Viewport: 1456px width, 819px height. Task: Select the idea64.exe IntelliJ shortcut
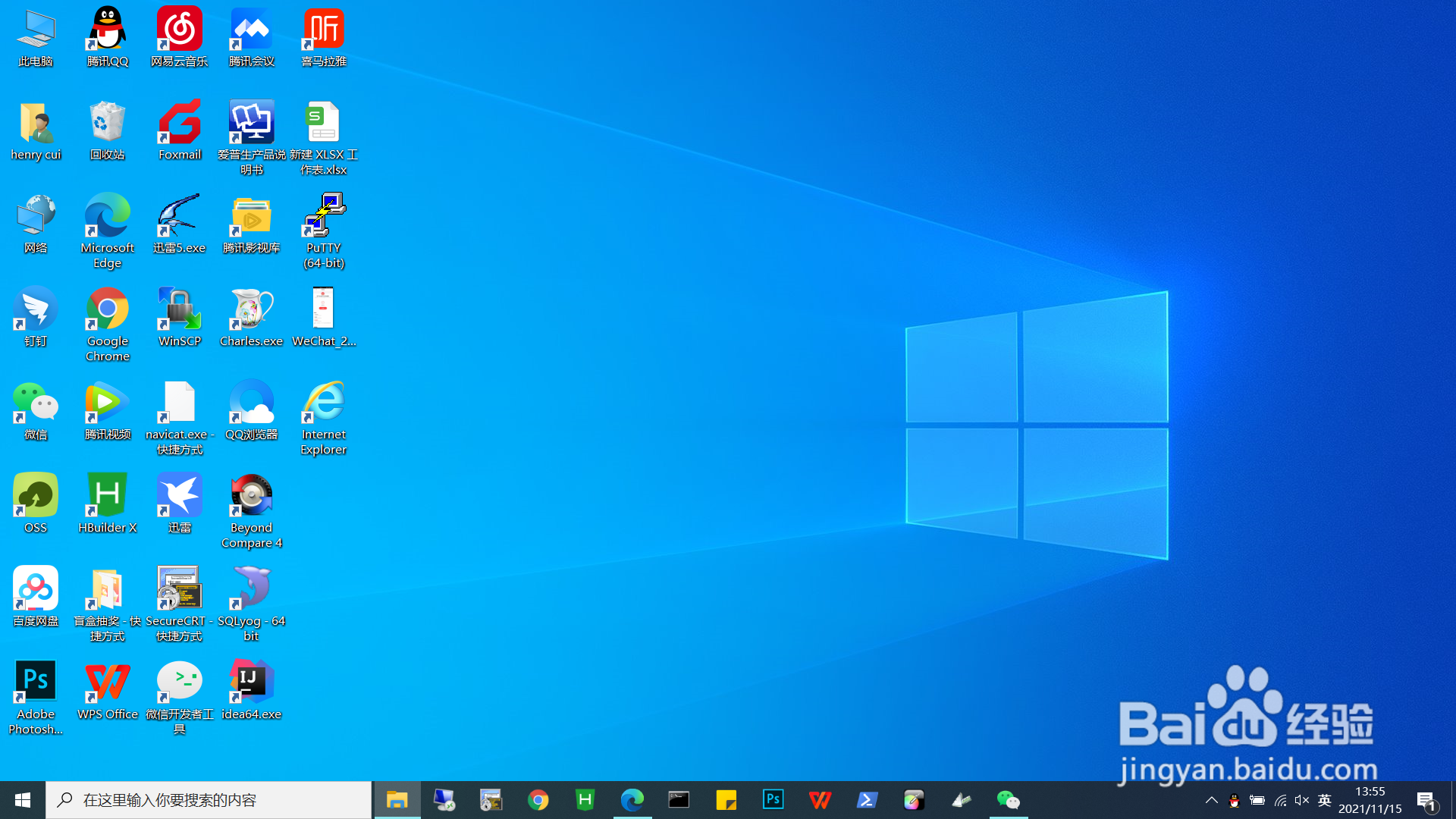(x=252, y=691)
